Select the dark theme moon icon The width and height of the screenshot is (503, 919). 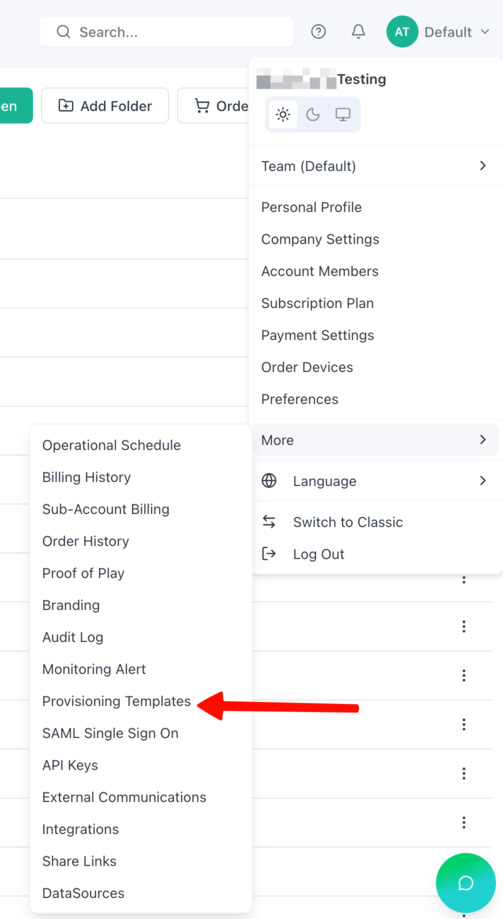click(313, 114)
